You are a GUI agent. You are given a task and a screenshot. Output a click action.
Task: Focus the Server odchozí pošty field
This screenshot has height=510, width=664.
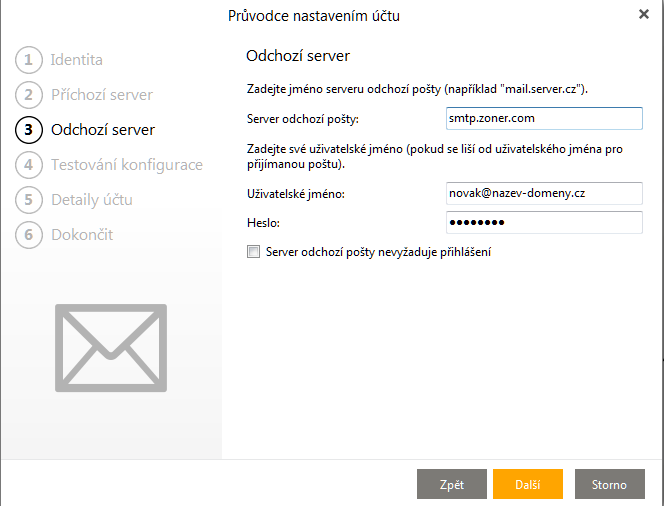544,119
